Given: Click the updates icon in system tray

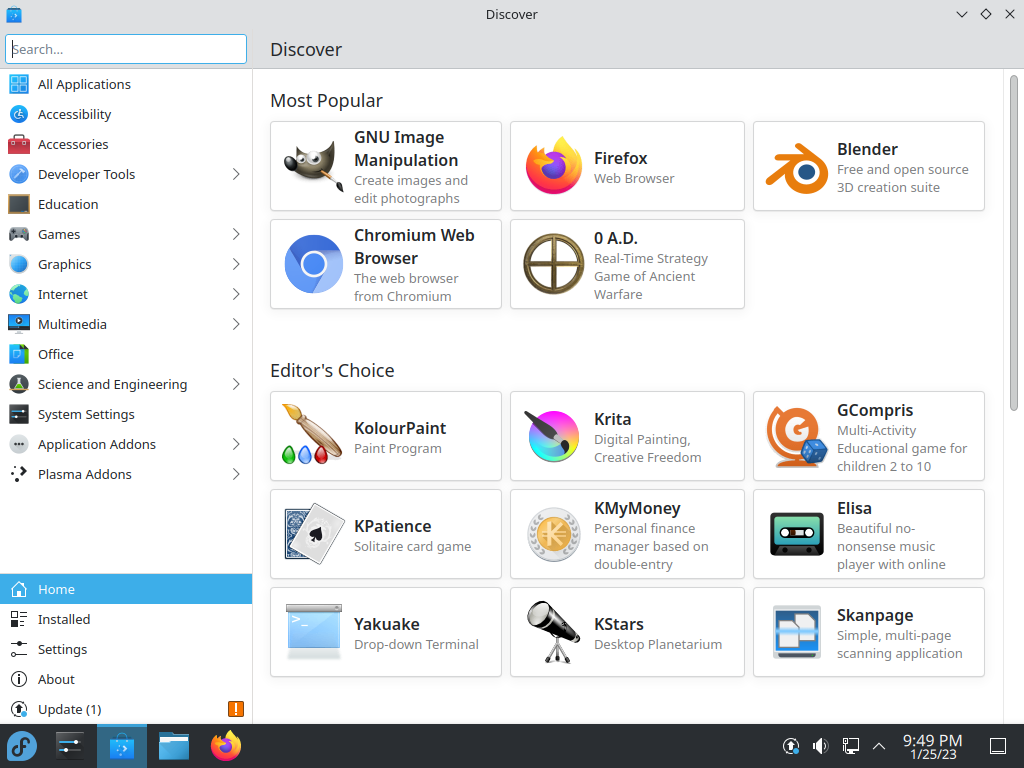Looking at the screenshot, I should pyautogui.click(x=790, y=746).
